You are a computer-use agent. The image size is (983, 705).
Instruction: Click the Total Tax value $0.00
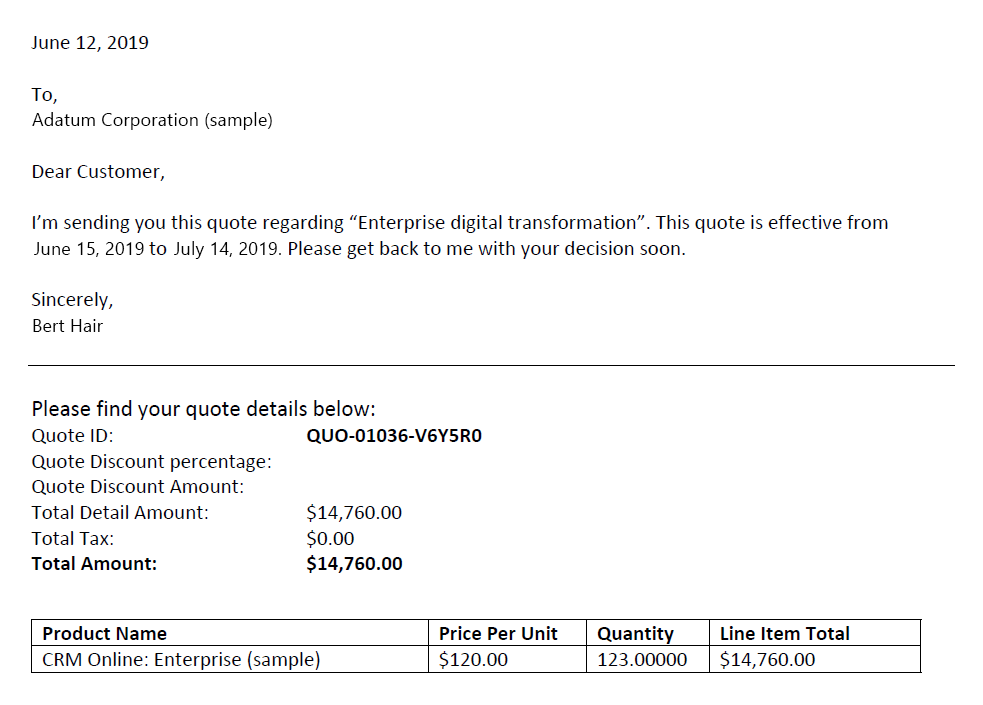point(330,539)
